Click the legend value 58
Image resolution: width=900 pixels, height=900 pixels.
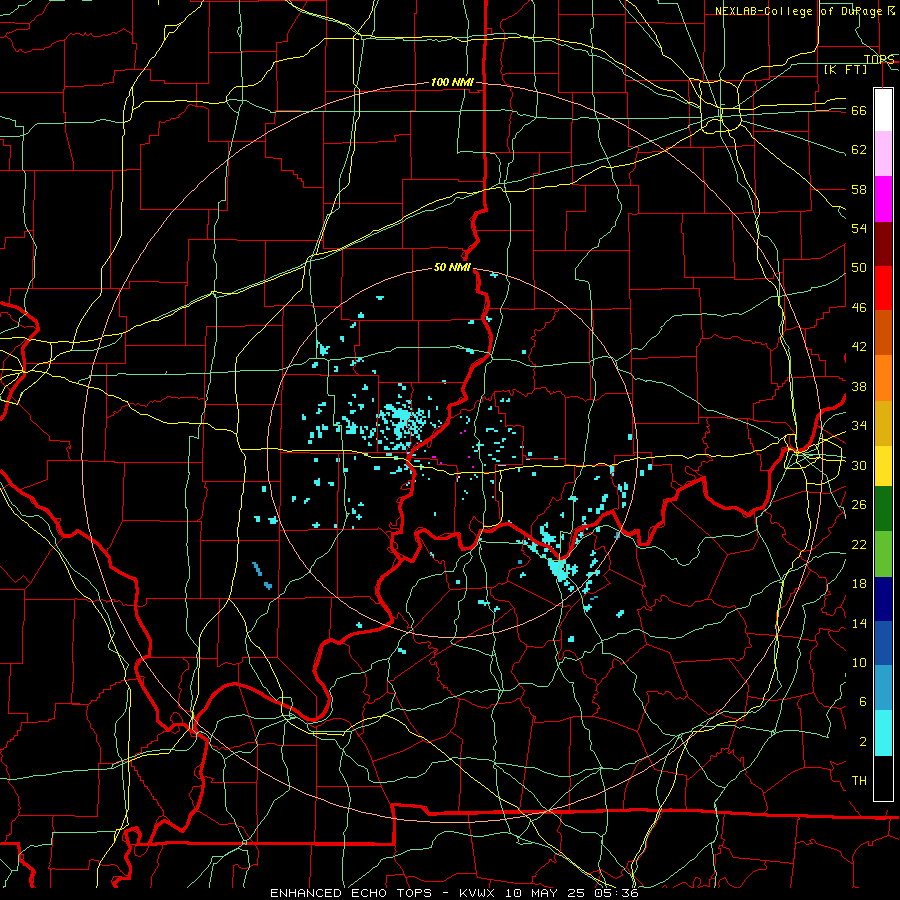click(x=859, y=189)
